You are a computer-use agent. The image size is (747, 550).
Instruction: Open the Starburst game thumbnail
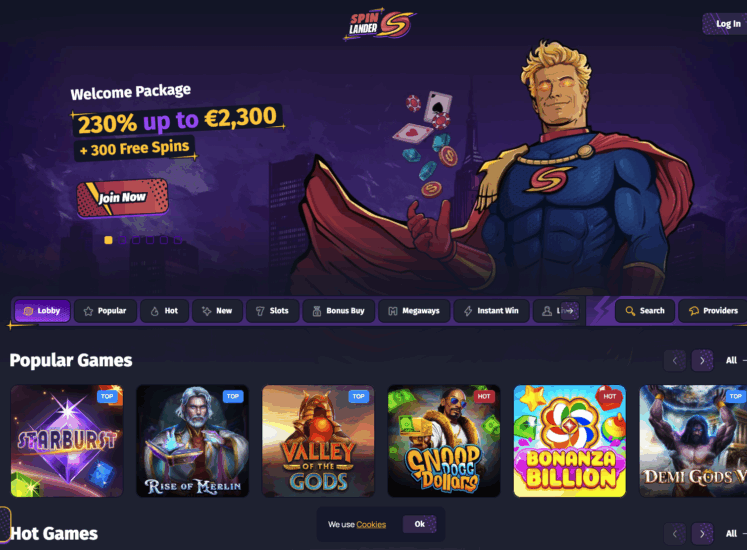click(x=67, y=441)
